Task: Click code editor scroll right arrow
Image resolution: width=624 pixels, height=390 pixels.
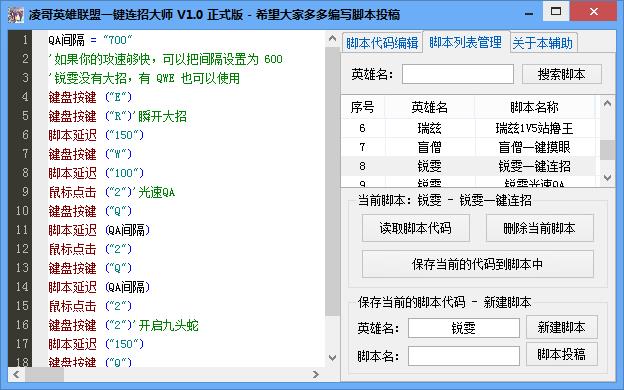Action: click(316, 374)
